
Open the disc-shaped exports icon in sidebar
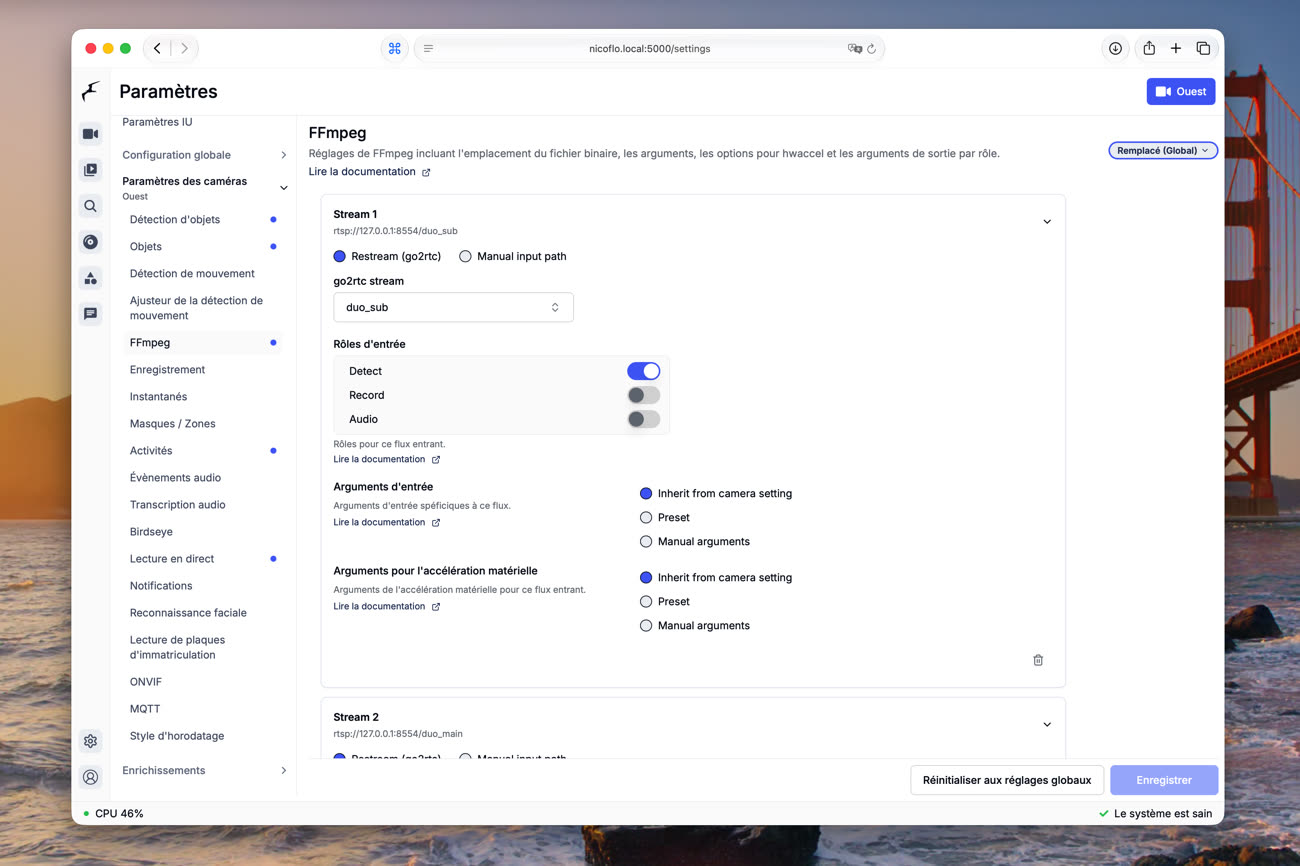click(90, 242)
